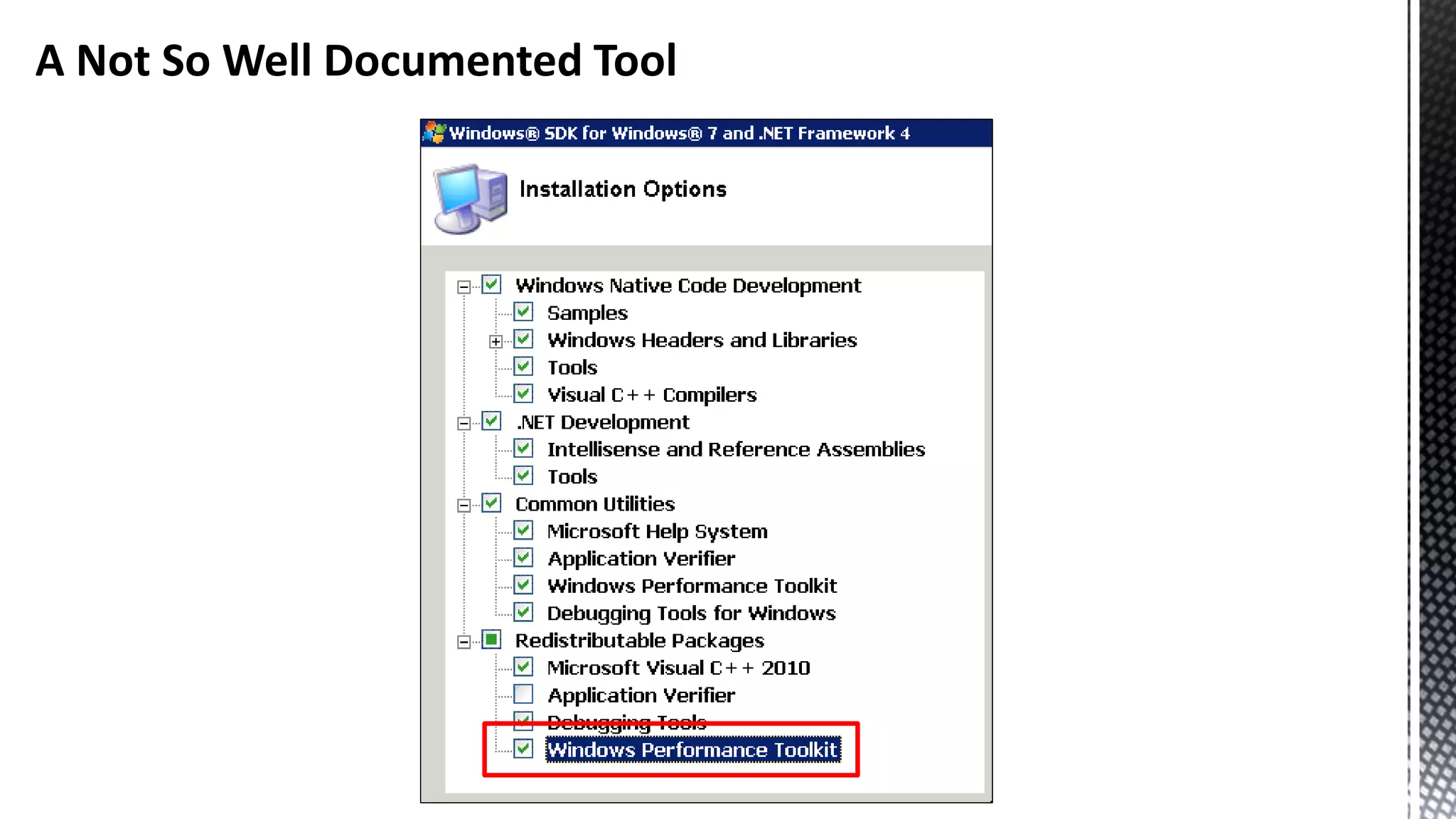Select the Samples tree item label

pos(587,313)
